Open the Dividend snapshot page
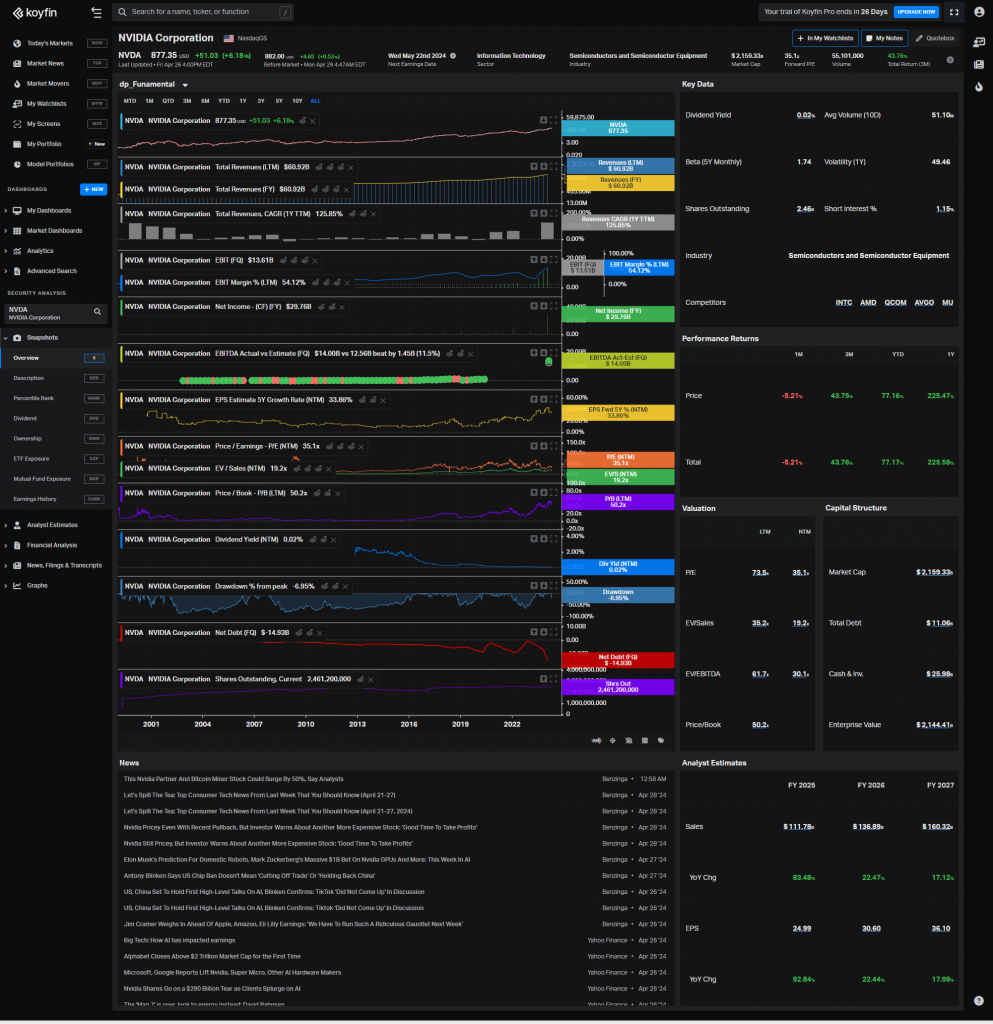Image resolution: width=993 pixels, height=1024 pixels. coord(57,419)
